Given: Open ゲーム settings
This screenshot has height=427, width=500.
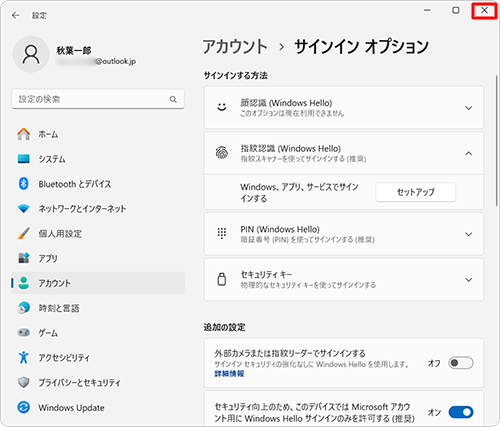Looking at the screenshot, I should 98,332.
